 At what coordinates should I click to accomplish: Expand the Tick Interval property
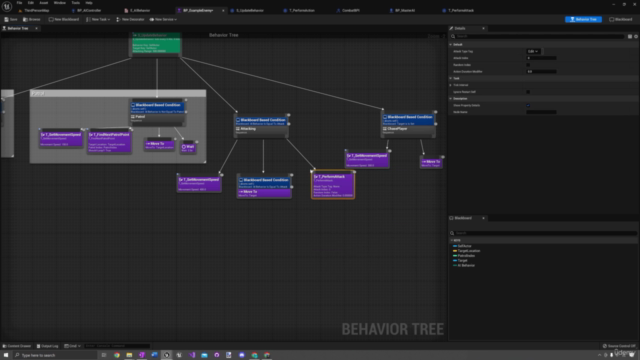[451, 85]
